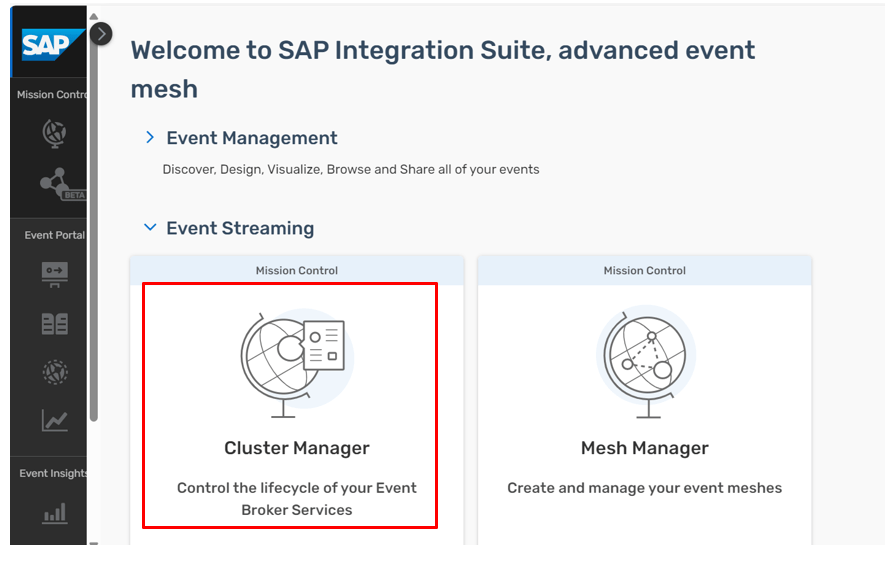The image size is (892, 577).
Task: Click the sidebar scrollbar up arrow
Action: tap(94, 17)
